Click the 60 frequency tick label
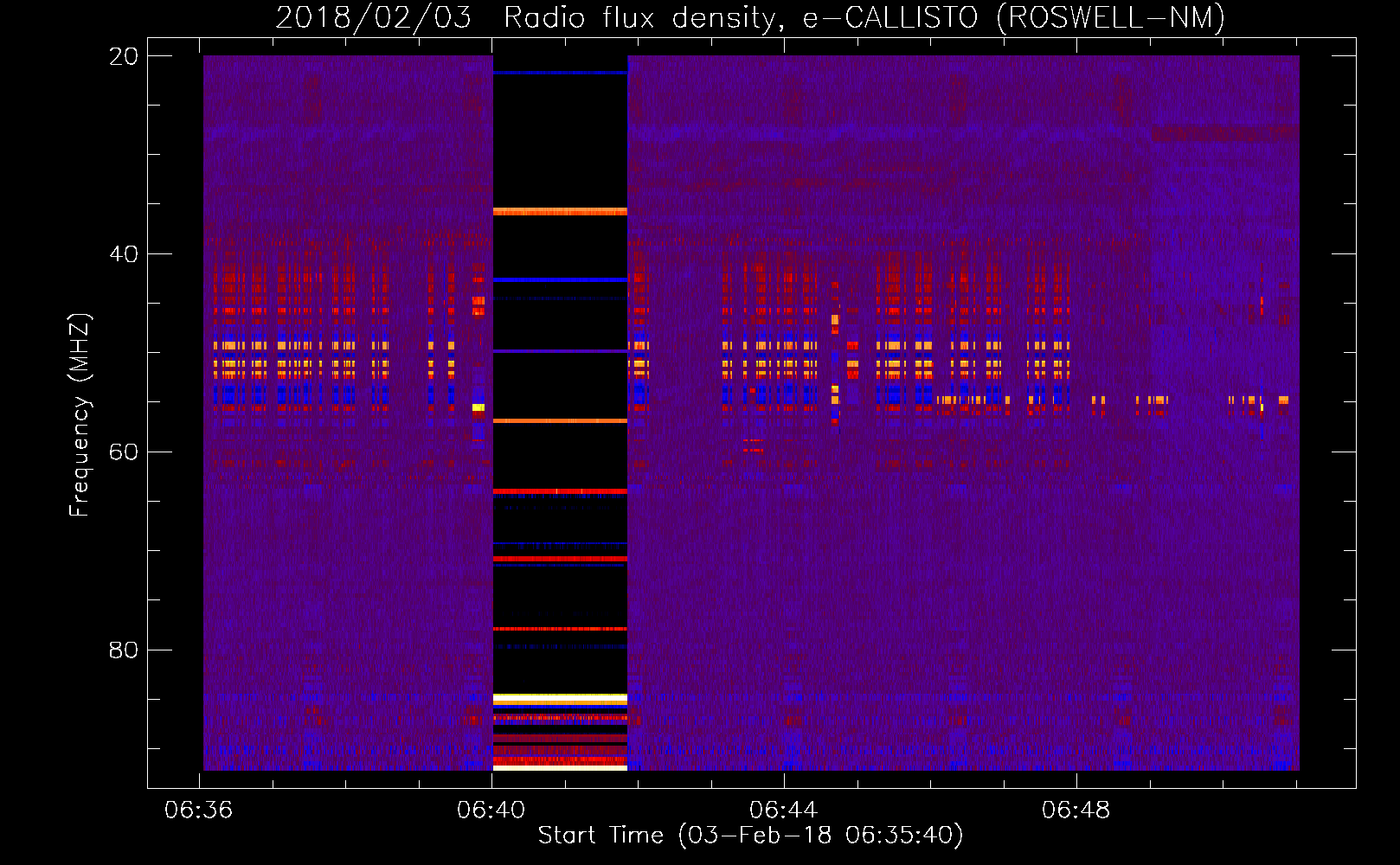The width and height of the screenshot is (1400, 865). 124,452
